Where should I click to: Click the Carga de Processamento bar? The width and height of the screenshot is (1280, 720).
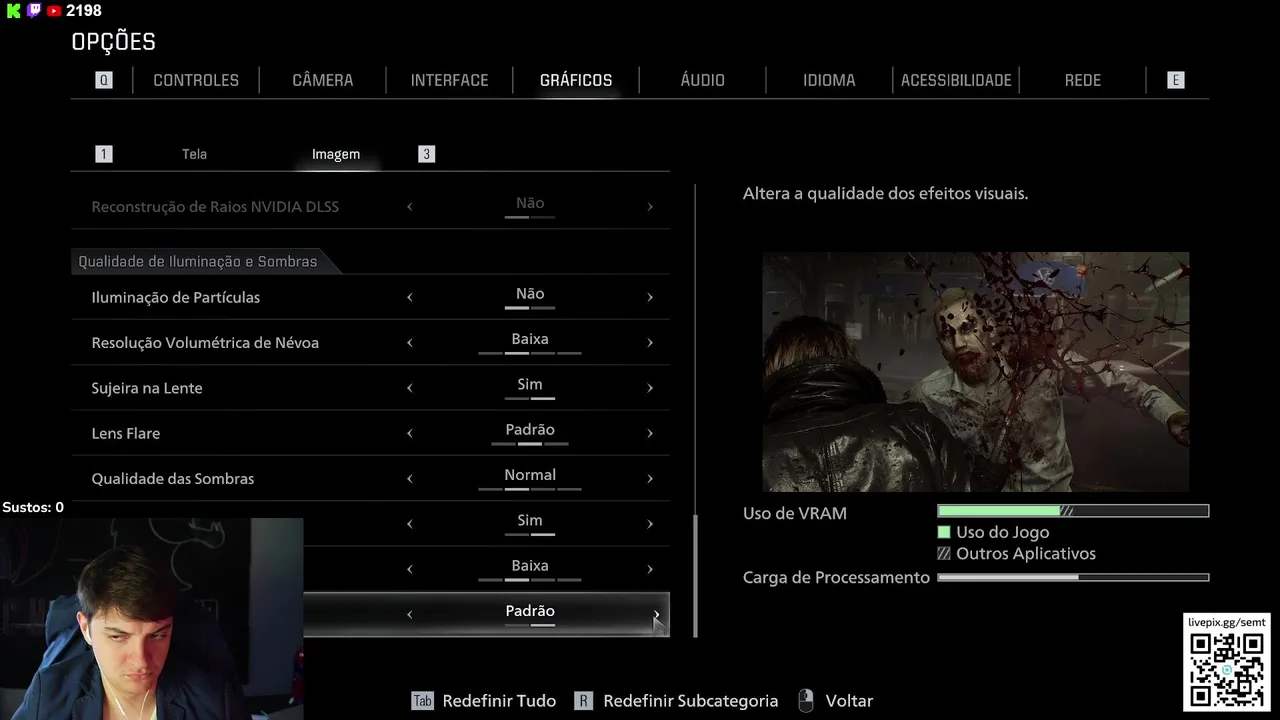[1073, 577]
